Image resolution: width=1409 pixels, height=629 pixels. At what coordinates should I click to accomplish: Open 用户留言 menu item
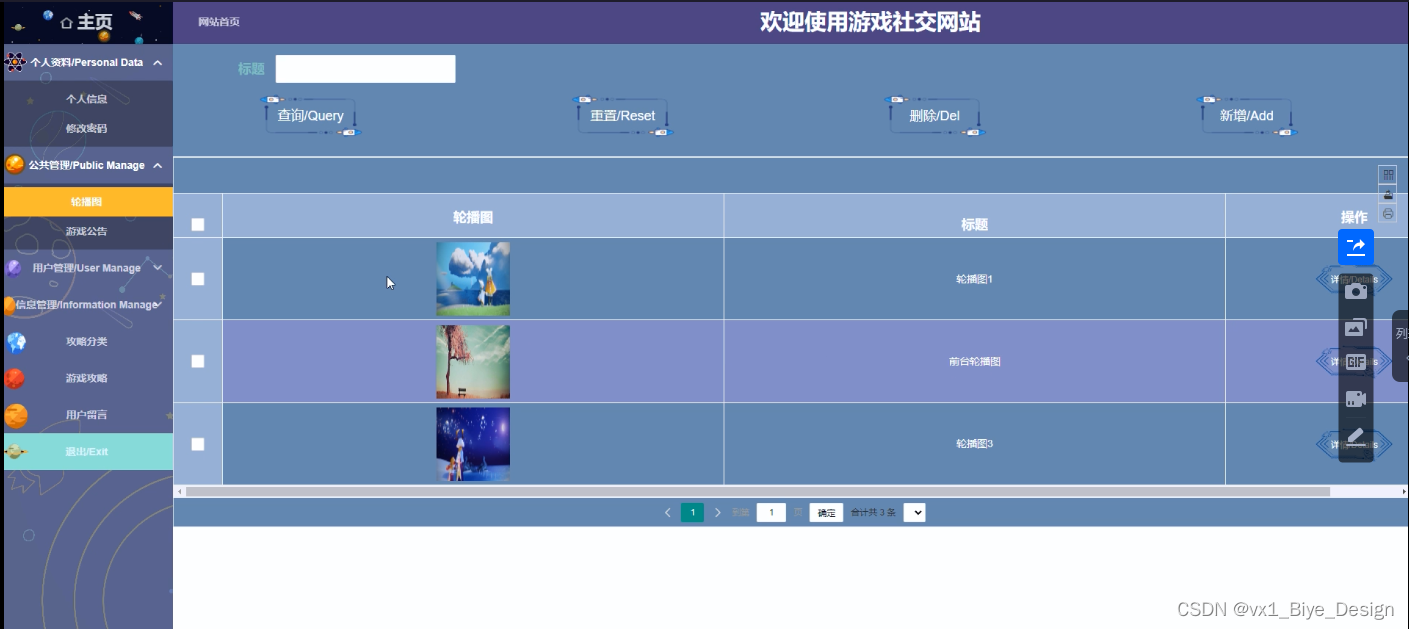[87, 415]
